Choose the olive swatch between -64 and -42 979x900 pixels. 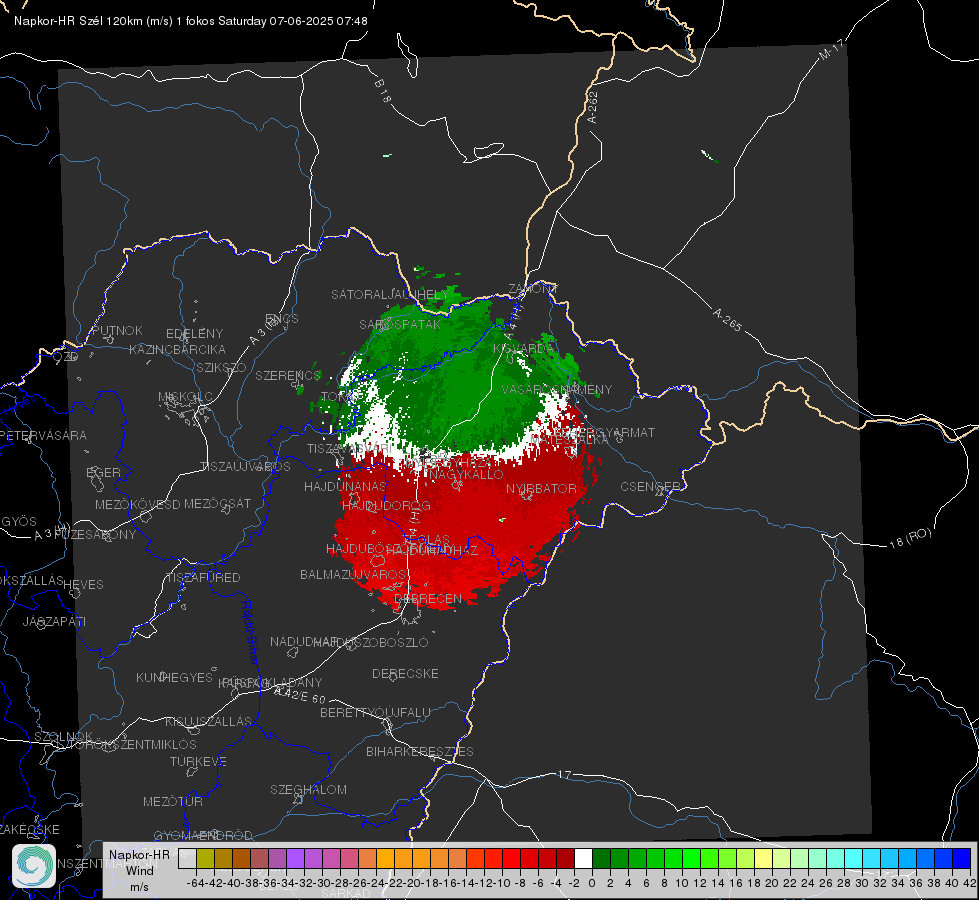[x=205, y=858]
